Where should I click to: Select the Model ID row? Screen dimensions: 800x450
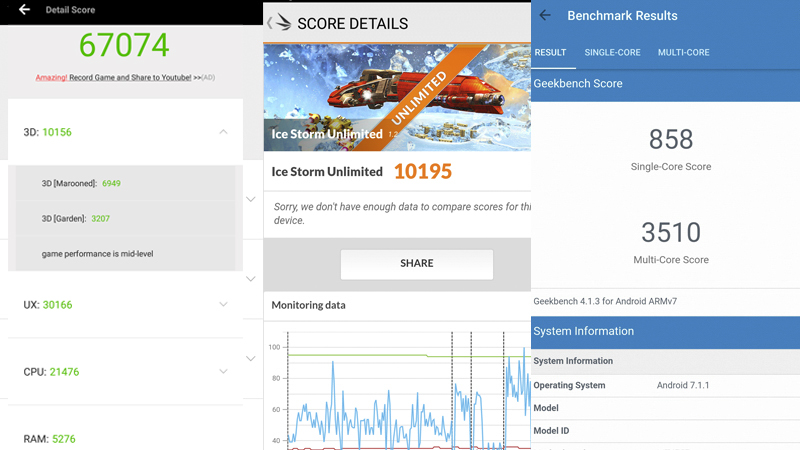coord(665,431)
